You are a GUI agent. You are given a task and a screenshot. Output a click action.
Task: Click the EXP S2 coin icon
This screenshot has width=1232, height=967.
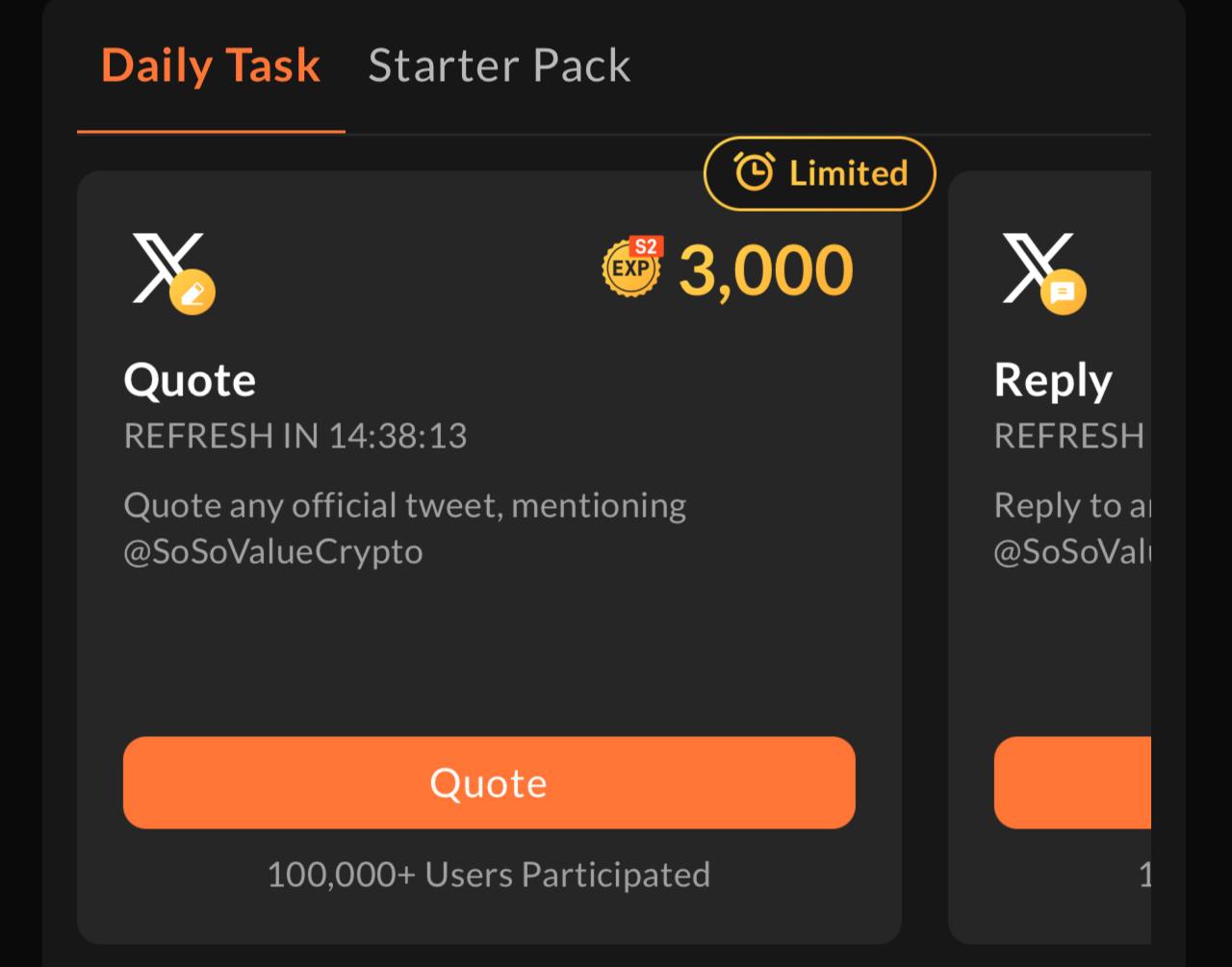[632, 267]
